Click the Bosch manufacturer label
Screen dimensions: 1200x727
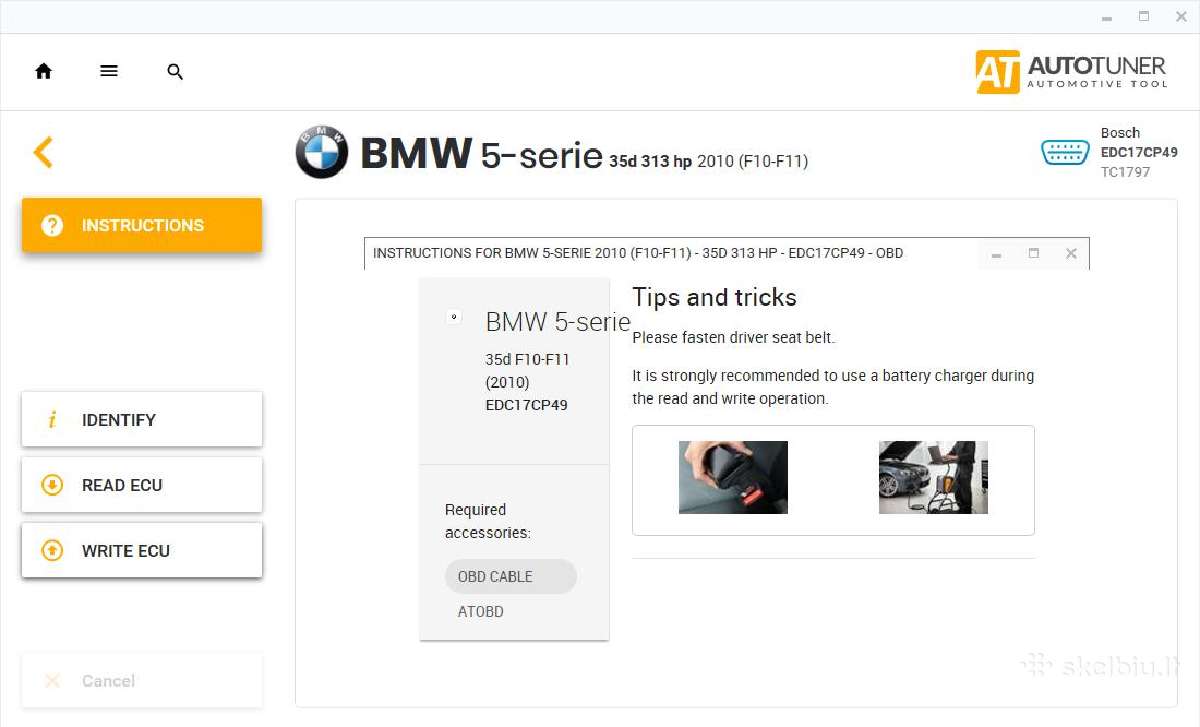[1120, 132]
